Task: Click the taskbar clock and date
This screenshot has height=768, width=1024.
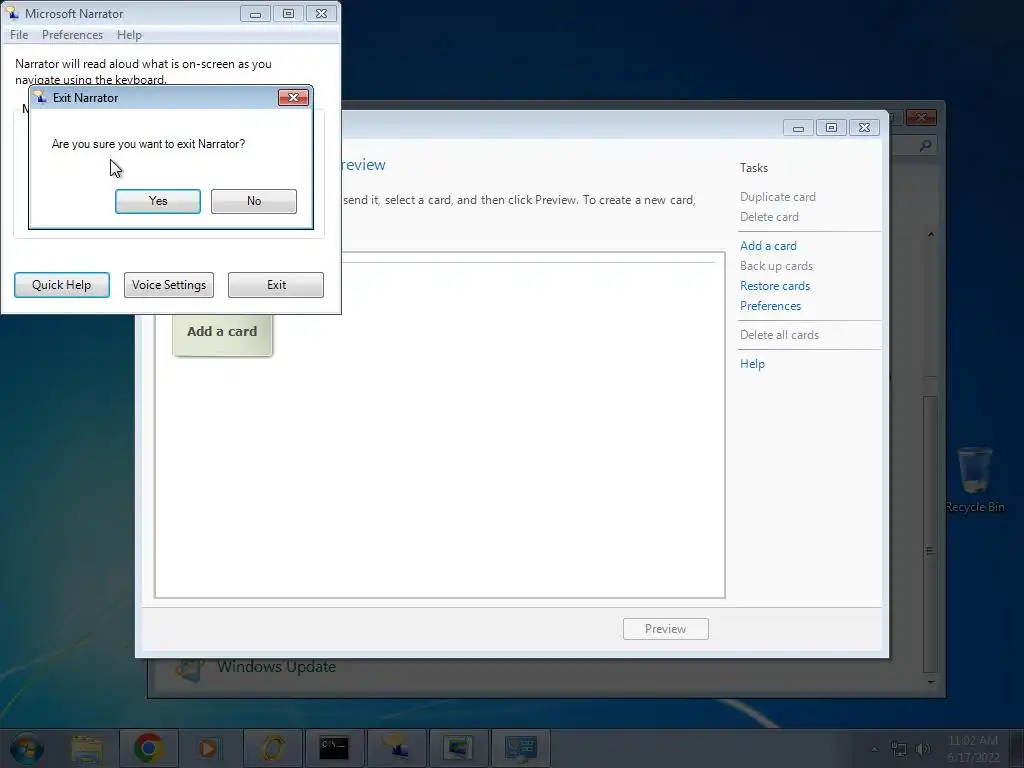Action: (x=973, y=748)
